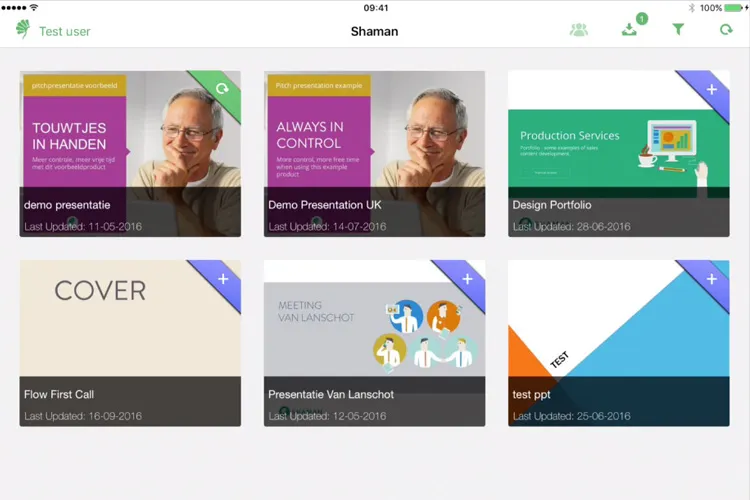This screenshot has width=750, height=500.
Task: Open the Flow First Call cover thumbnail
Action: 130,343
